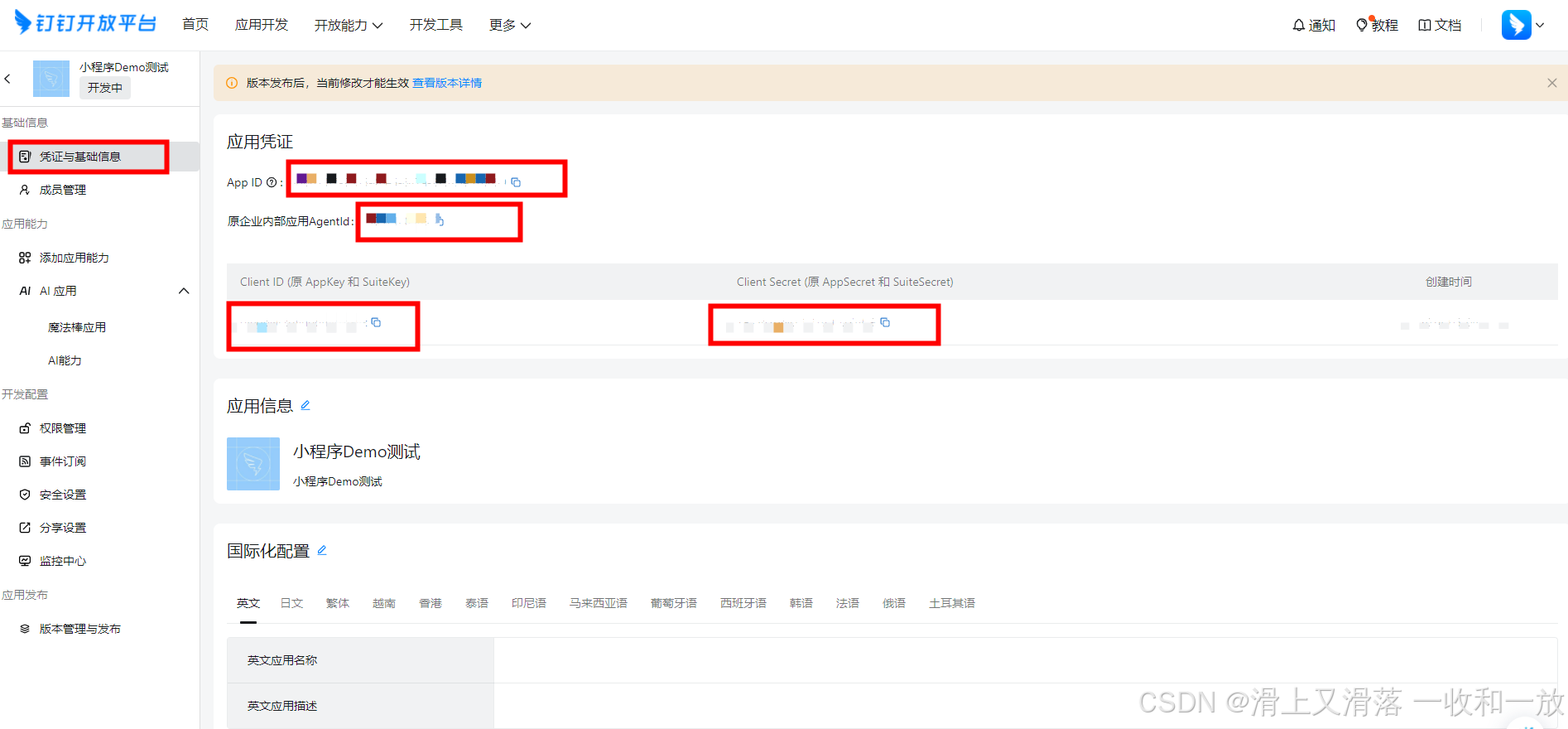
Task: Collapse the AI 应用 sidebar section
Action: tap(184, 291)
